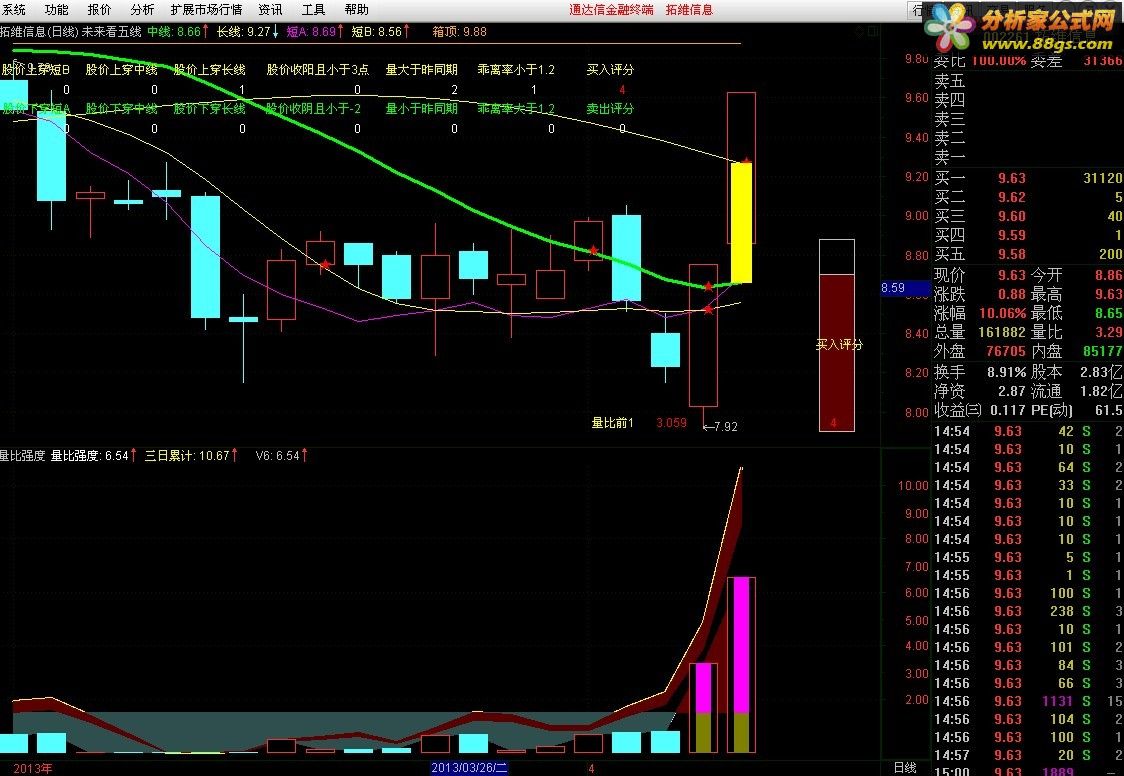Click the 通达信金融终端 title label
The width and height of the screenshot is (1124, 776).
point(611,9)
